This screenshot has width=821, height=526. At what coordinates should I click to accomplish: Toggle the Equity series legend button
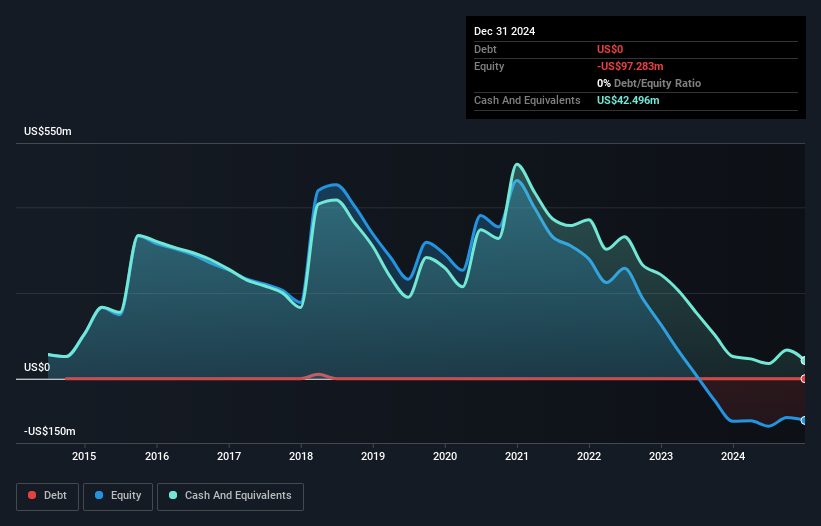[x=118, y=496]
